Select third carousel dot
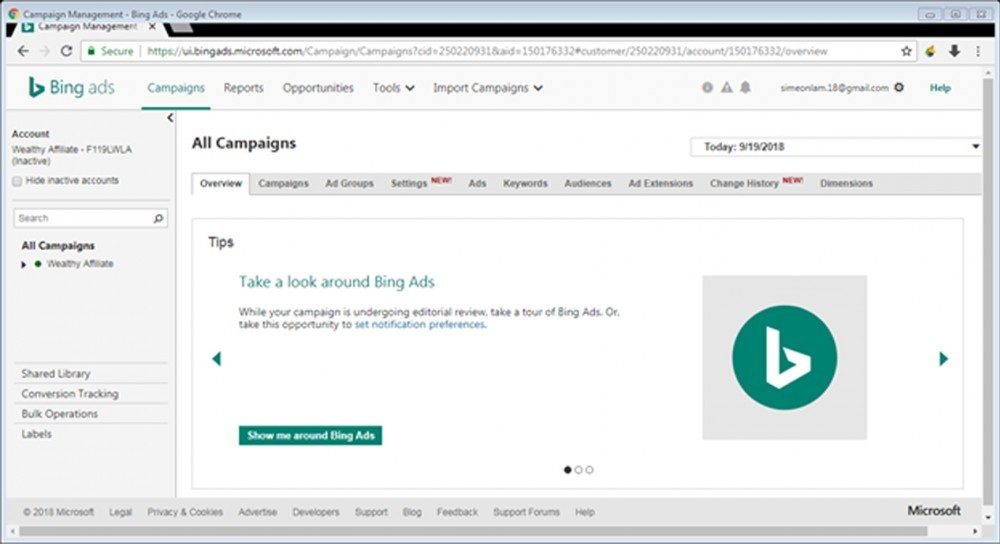 589,470
